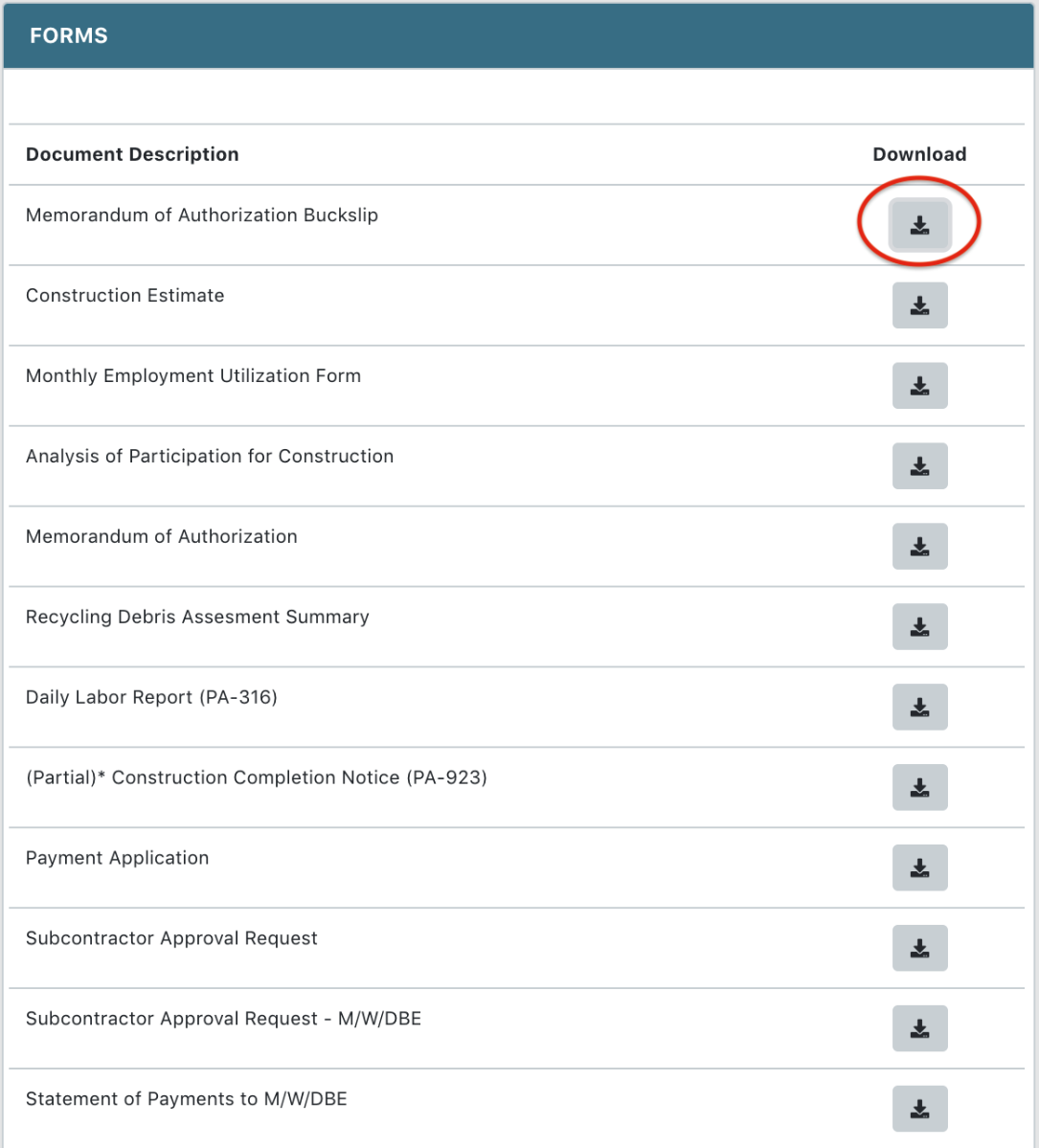Viewport: 1039px width, 1148px height.
Task: Download Subcontractor Approval Request - M/W/DBE form
Action: coord(919,1029)
